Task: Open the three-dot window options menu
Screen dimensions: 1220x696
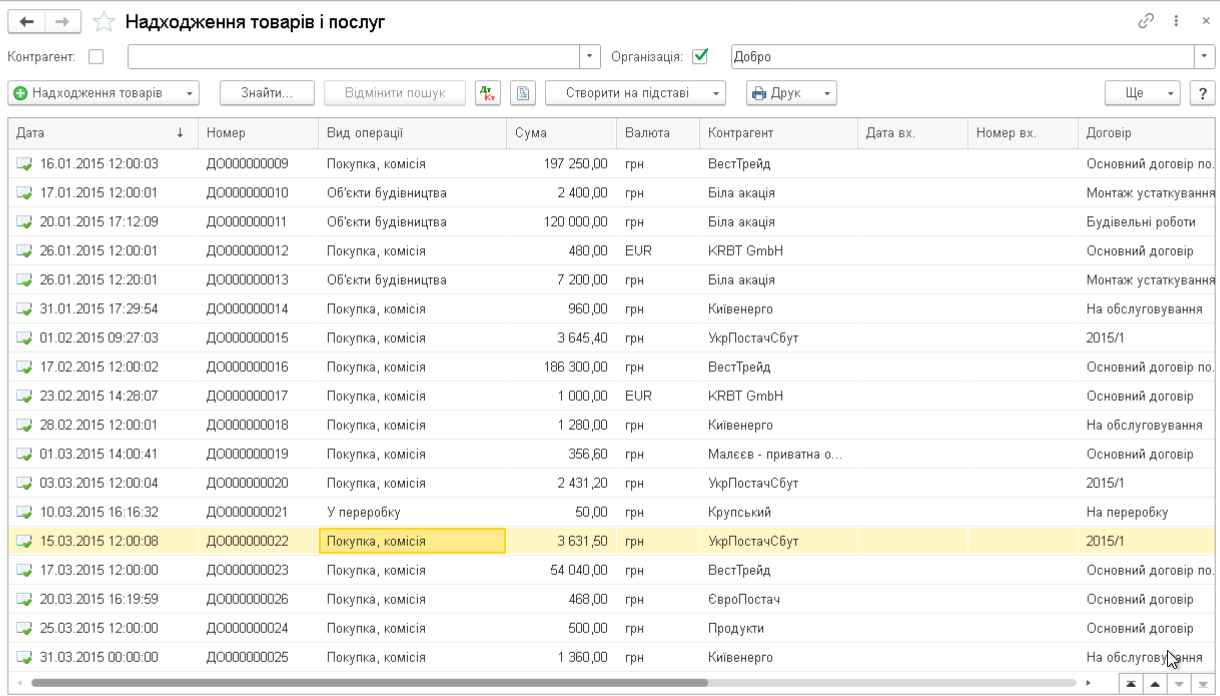Action: pyautogui.click(x=1176, y=21)
